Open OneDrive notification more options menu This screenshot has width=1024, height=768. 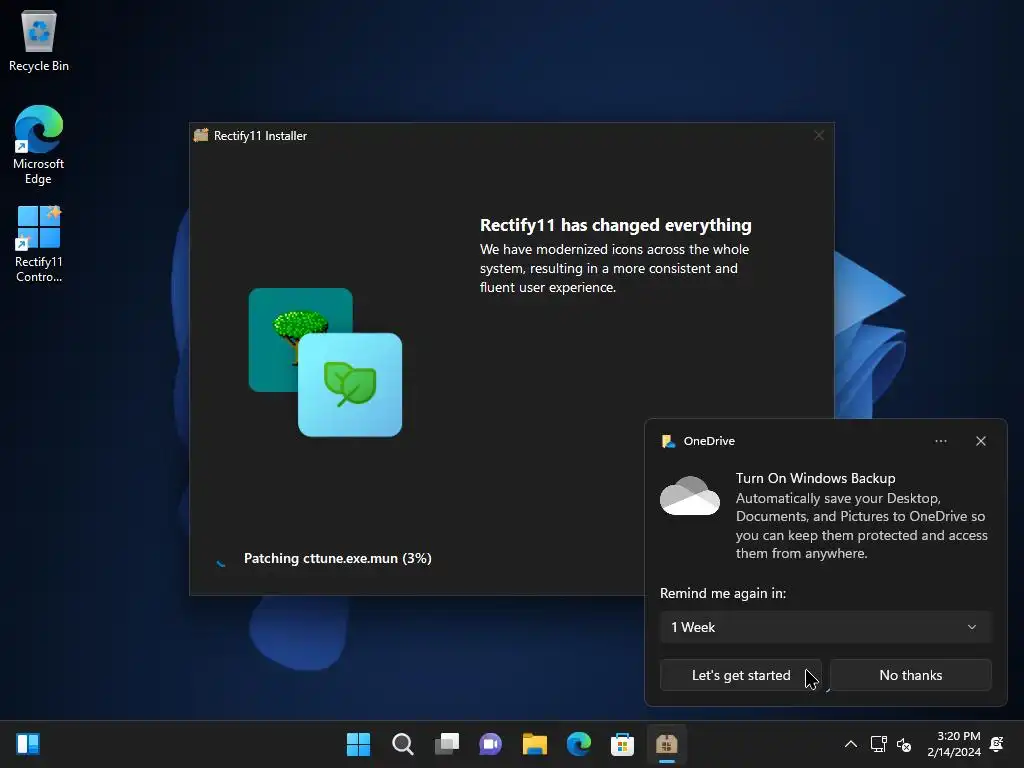coord(940,441)
